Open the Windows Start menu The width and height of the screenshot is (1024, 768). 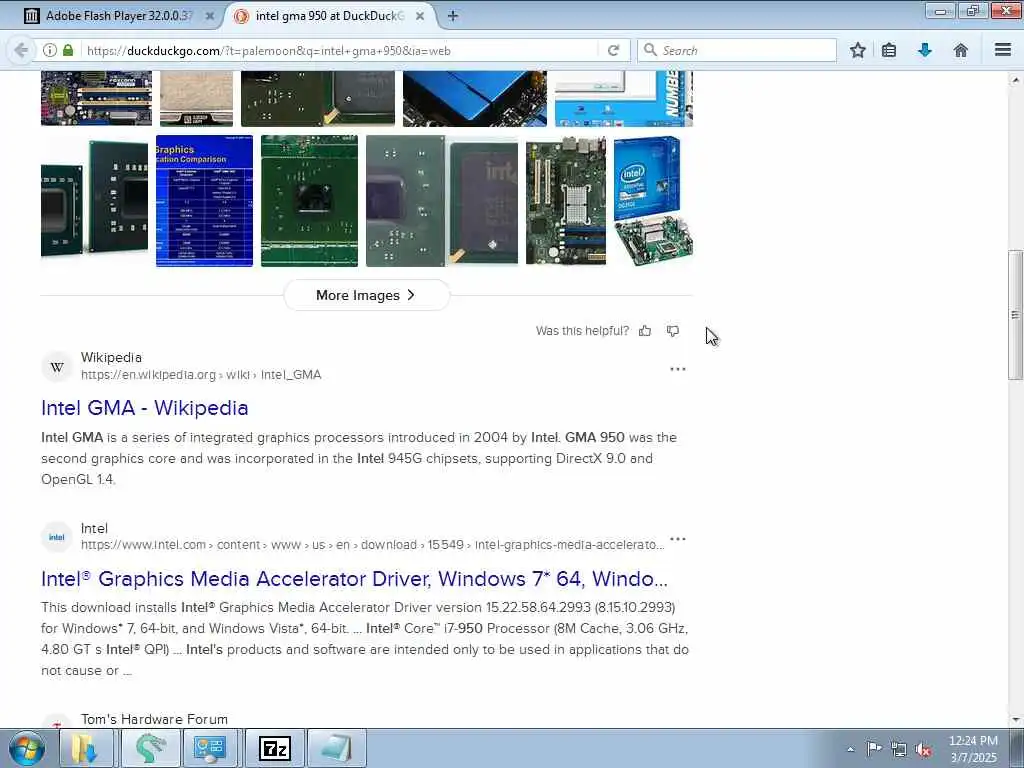coord(27,748)
